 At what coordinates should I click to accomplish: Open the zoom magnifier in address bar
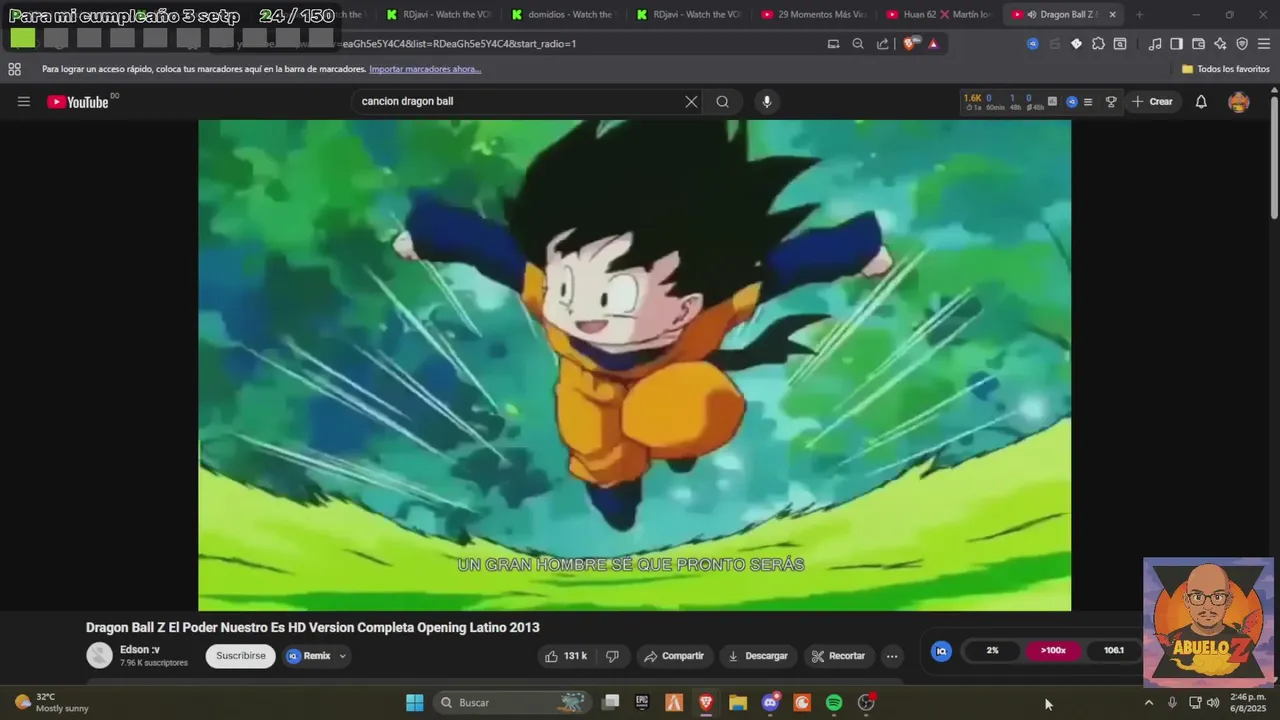858,43
